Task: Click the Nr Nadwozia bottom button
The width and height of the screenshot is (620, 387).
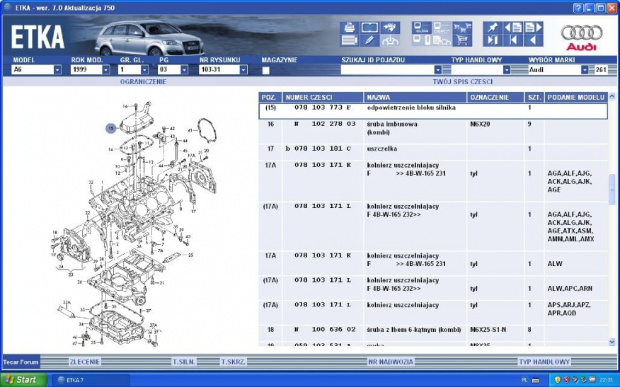Action: [391, 362]
